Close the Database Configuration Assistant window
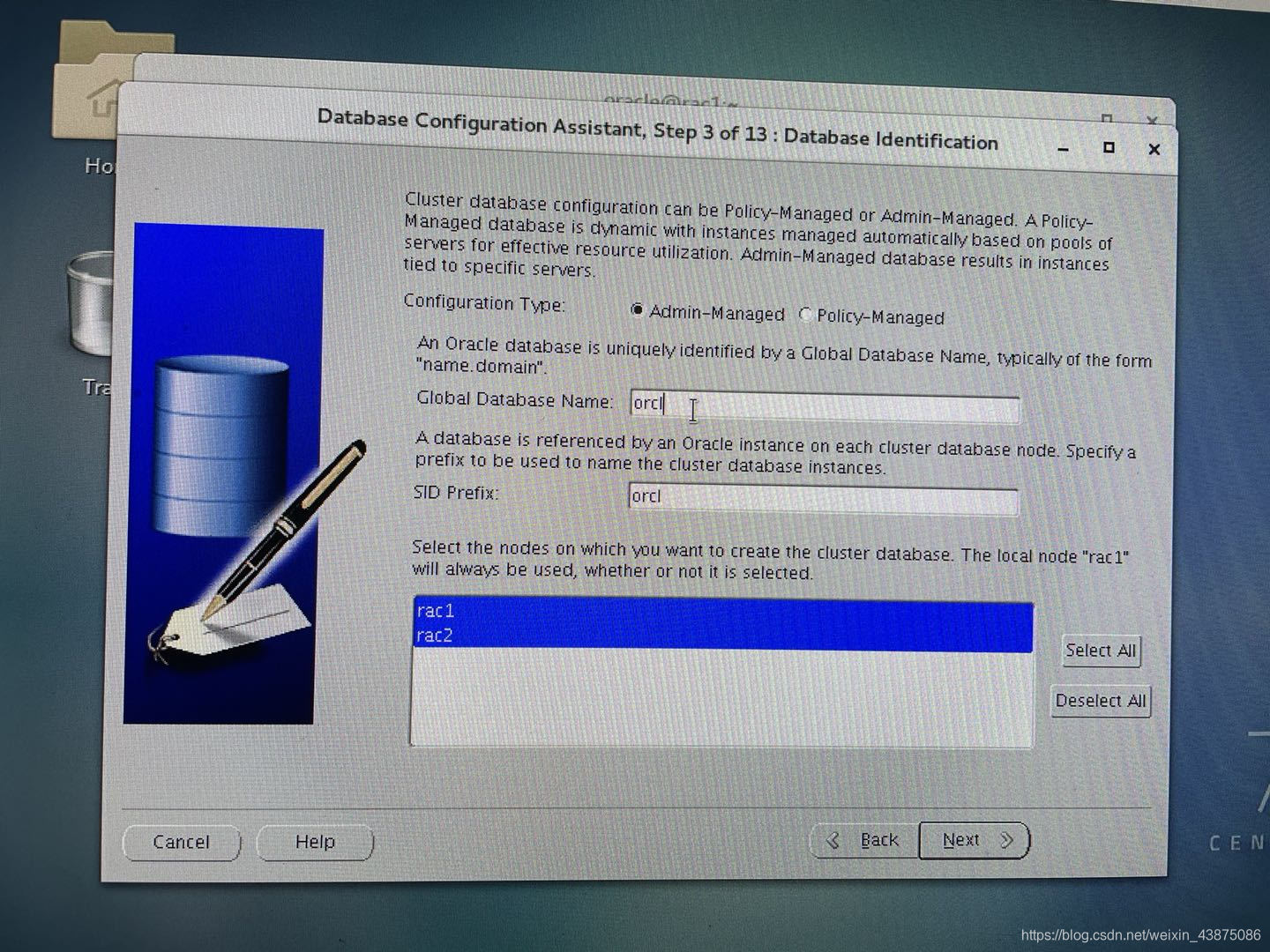1270x952 pixels. [1154, 149]
